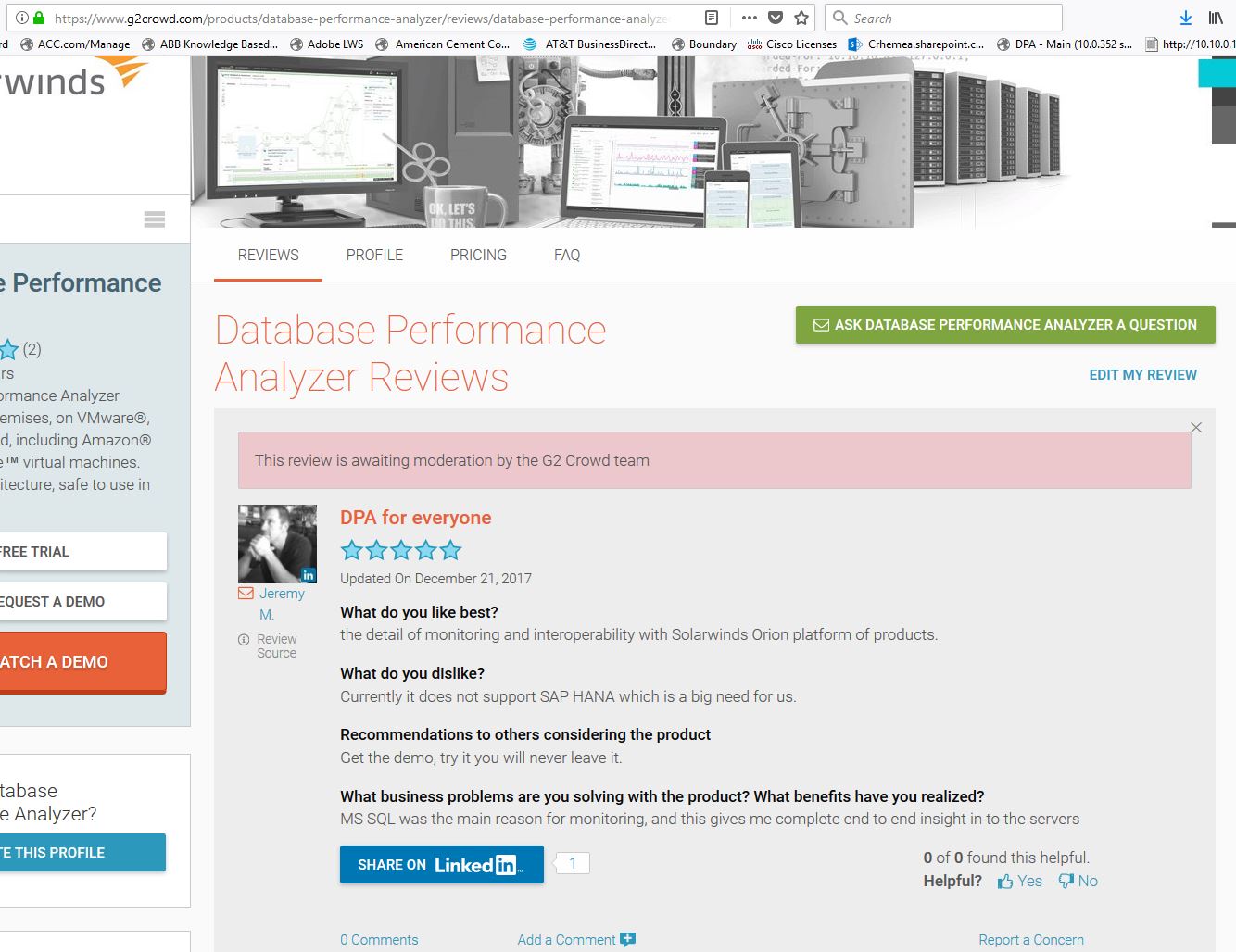
Task: Toggle reader view icon in the address bar
Action: coord(712,18)
